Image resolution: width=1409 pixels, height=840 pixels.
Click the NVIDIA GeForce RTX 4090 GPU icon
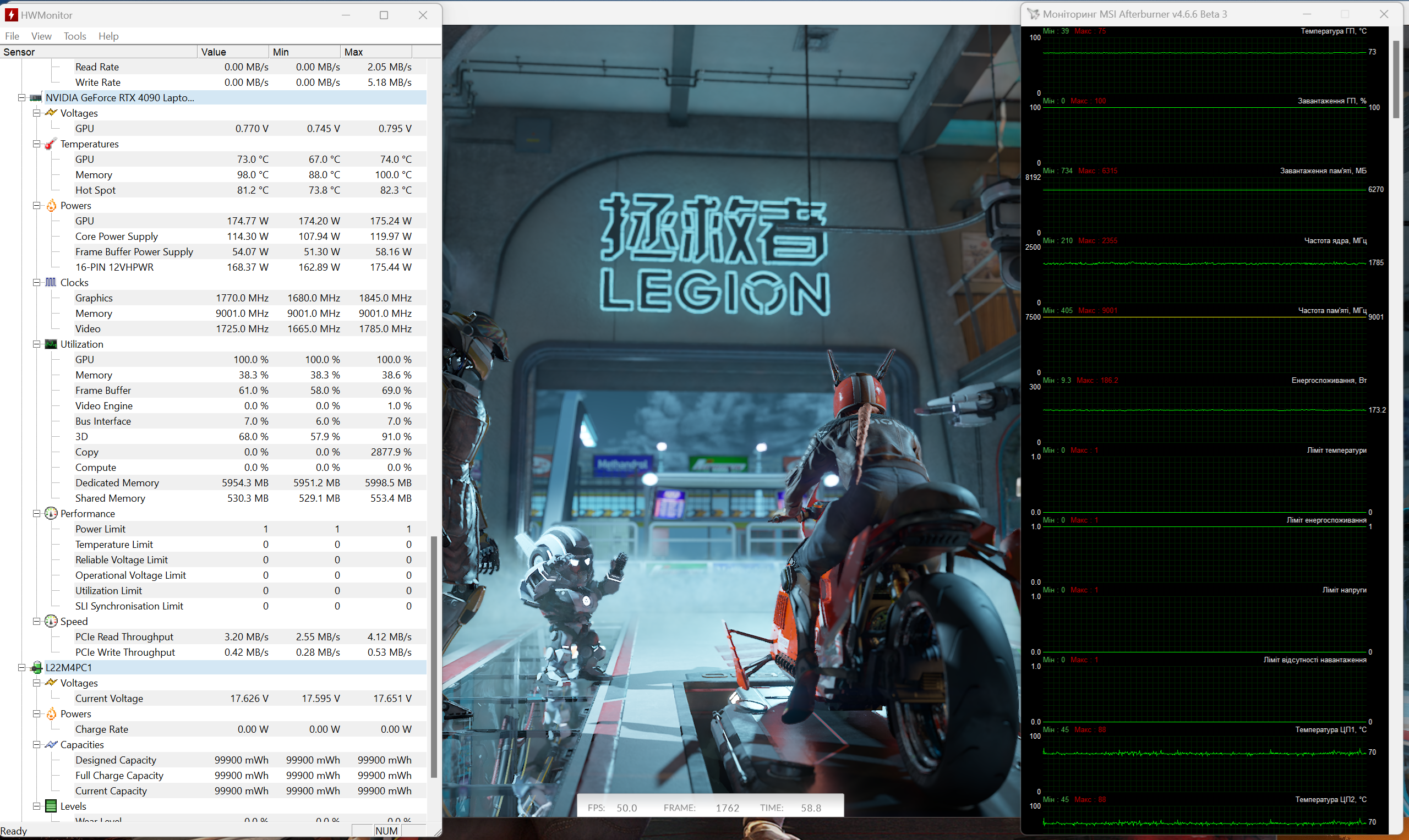(36, 98)
